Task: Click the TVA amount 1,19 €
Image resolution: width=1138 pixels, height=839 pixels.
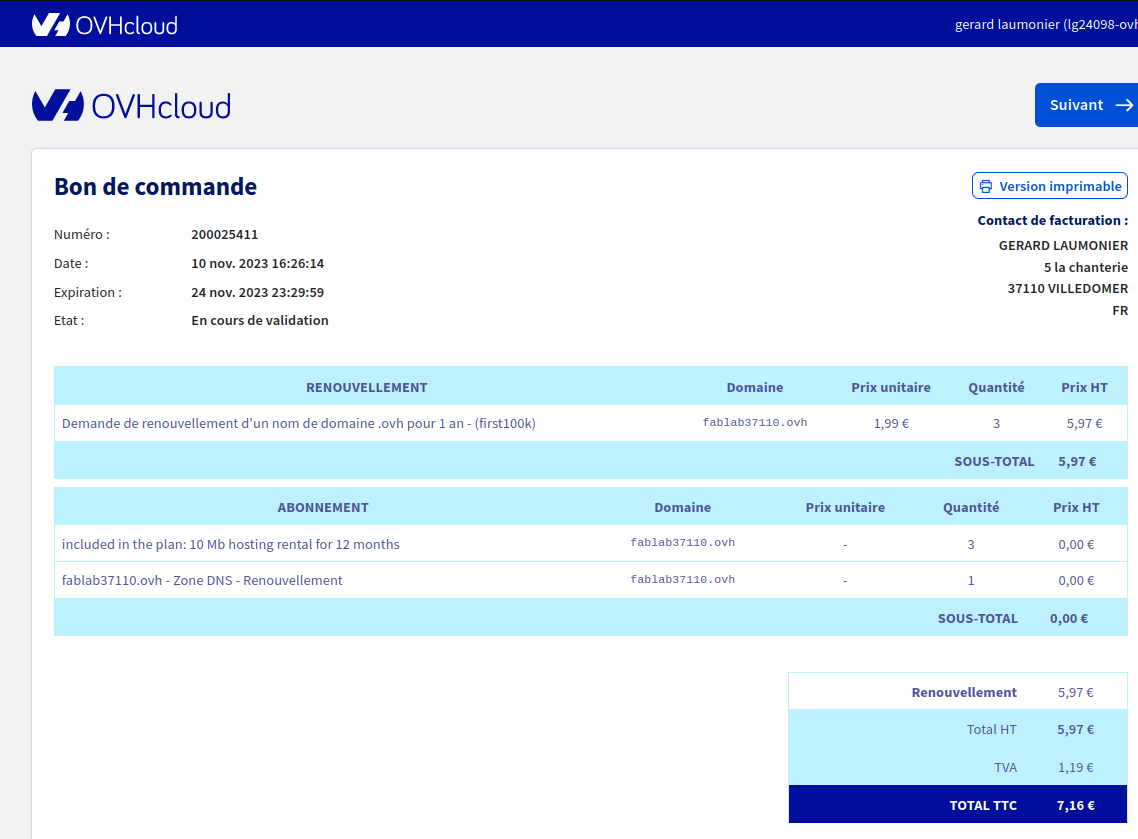Action: (x=1075, y=768)
